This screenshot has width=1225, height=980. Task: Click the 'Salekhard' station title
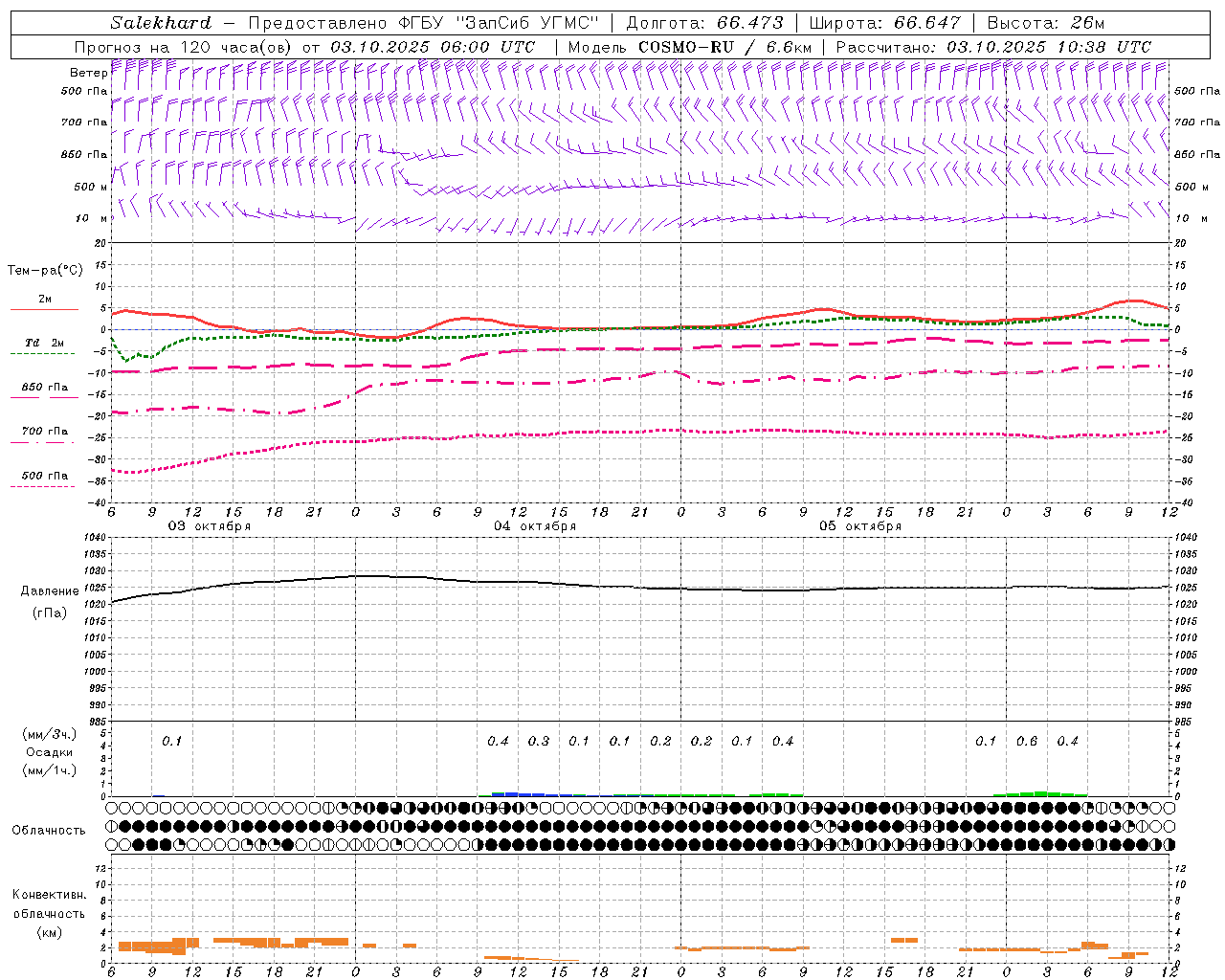[x=161, y=23]
